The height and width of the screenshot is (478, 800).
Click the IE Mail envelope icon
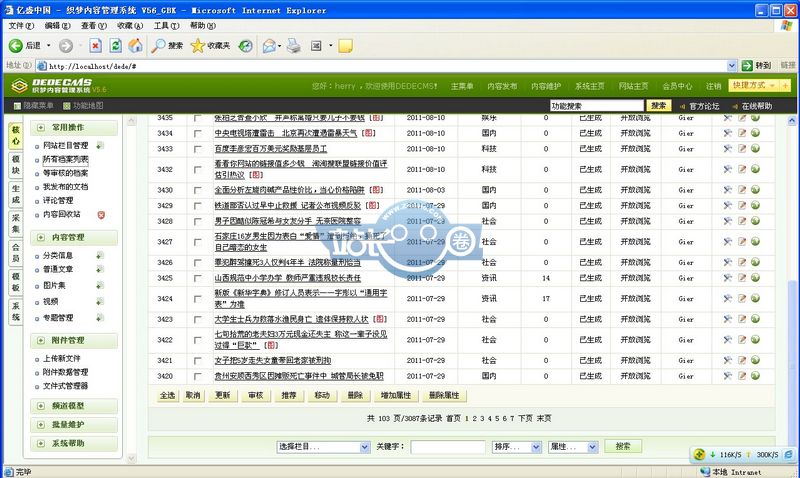click(x=269, y=46)
